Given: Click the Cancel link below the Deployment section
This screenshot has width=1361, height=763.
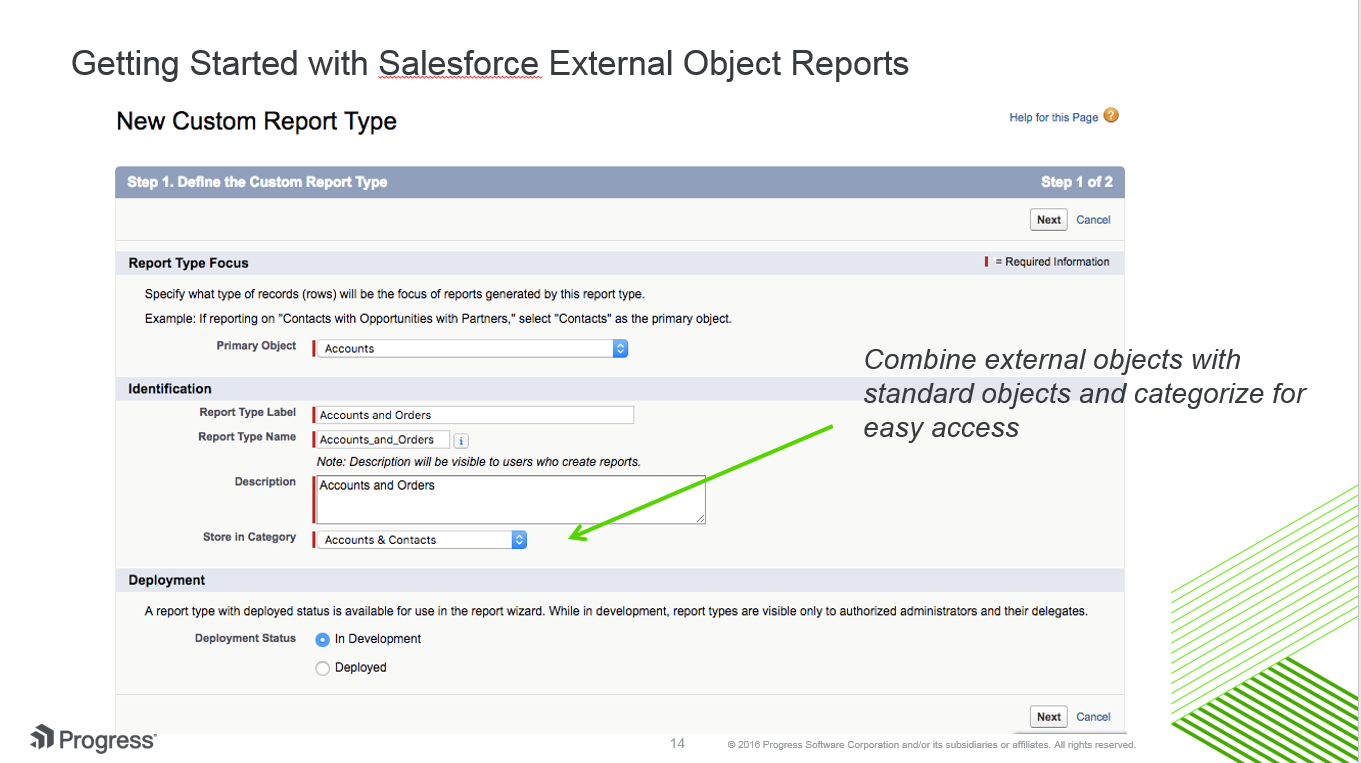Looking at the screenshot, I should [1093, 717].
